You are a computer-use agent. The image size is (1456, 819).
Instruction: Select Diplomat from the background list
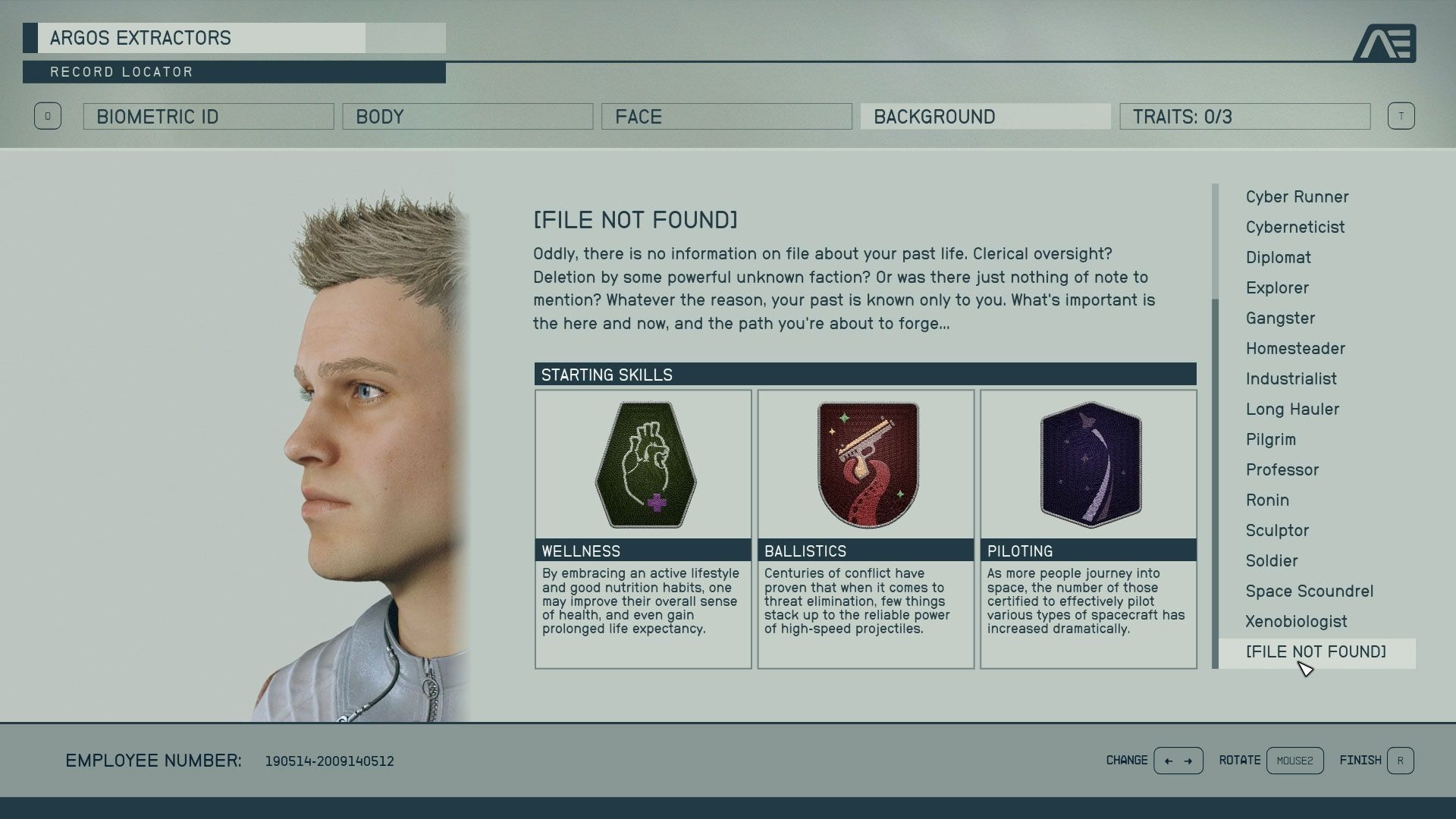pos(1278,258)
